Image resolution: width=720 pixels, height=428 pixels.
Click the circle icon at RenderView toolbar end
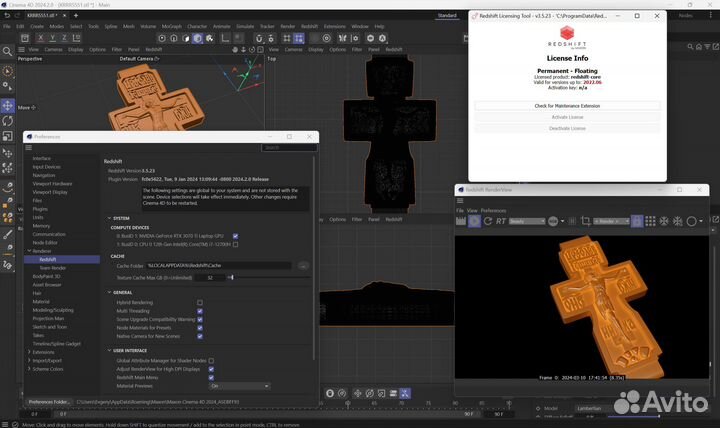click(x=691, y=221)
